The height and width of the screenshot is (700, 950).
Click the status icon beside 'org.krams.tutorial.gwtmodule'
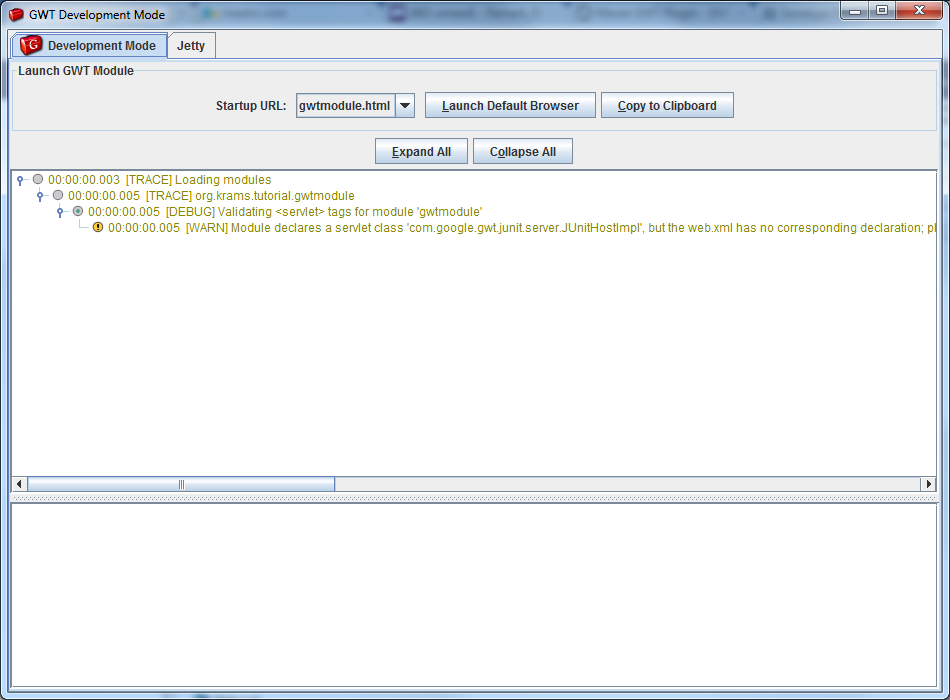click(58, 195)
